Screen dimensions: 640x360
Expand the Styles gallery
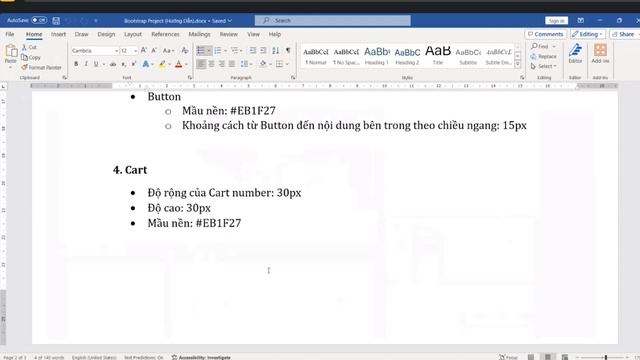tap(518, 64)
